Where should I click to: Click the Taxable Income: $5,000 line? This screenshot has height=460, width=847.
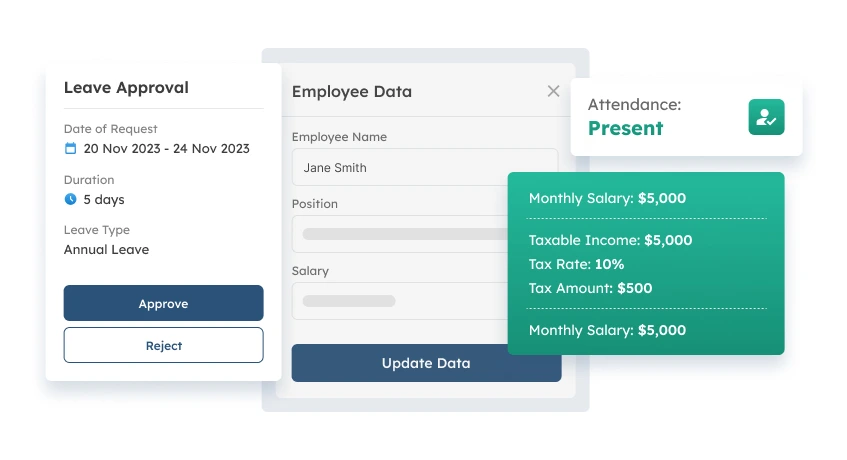click(x=610, y=240)
